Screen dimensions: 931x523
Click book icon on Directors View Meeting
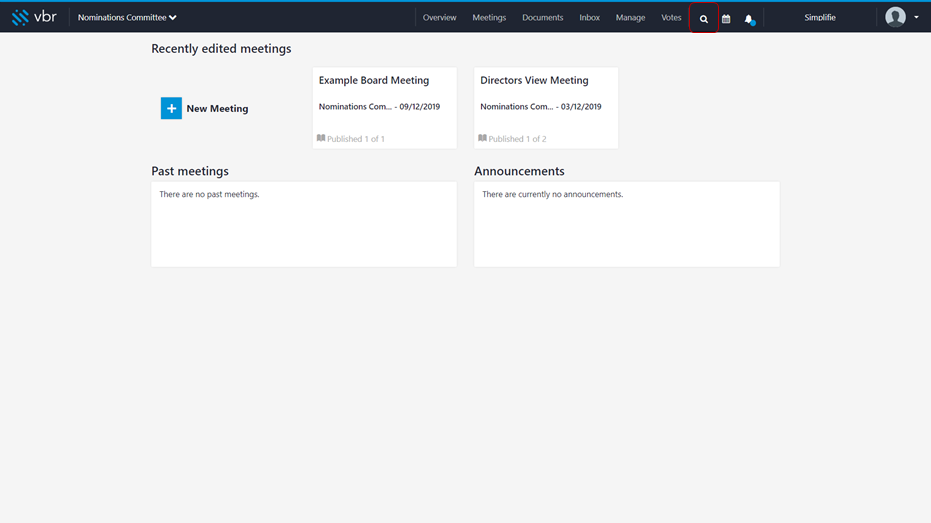pyautogui.click(x=483, y=138)
